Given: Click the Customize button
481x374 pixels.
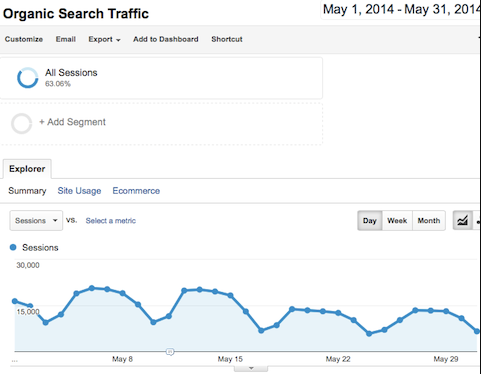Looking at the screenshot, I should pos(24,39).
